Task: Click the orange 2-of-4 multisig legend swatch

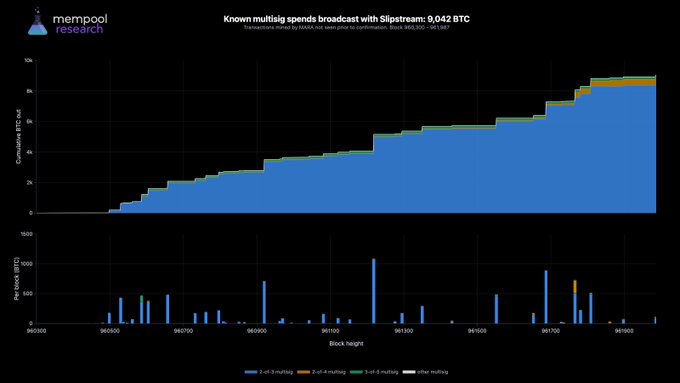Action: [304, 372]
